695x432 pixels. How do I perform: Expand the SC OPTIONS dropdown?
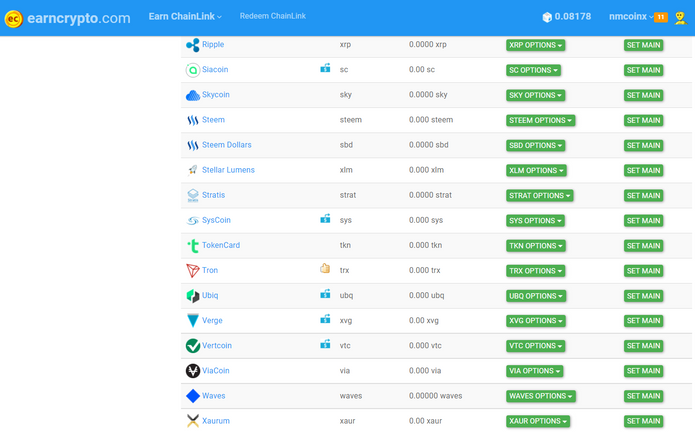point(533,70)
